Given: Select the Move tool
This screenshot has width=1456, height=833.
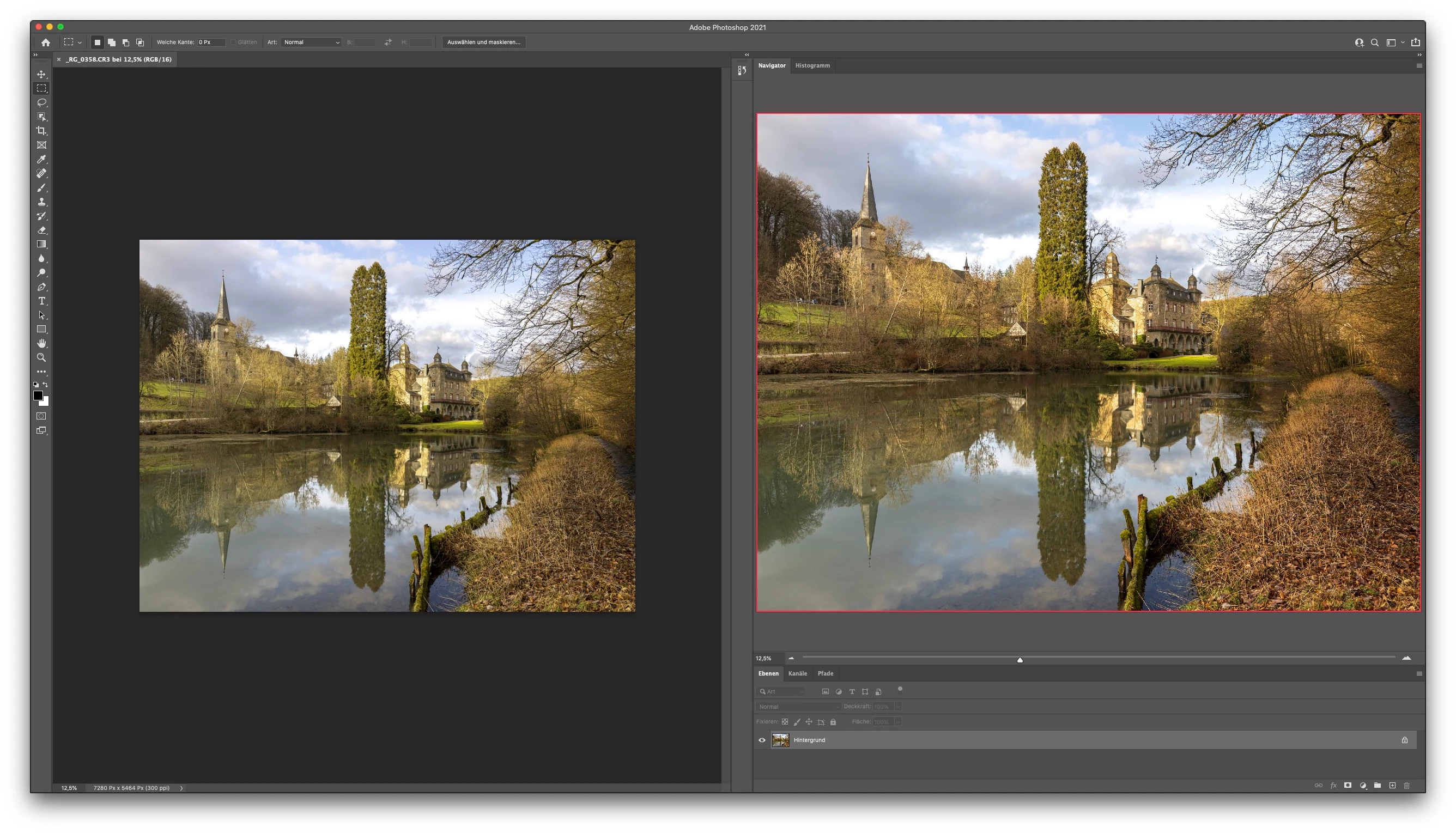Looking at the screenshot, I should [x=41, y=75].
